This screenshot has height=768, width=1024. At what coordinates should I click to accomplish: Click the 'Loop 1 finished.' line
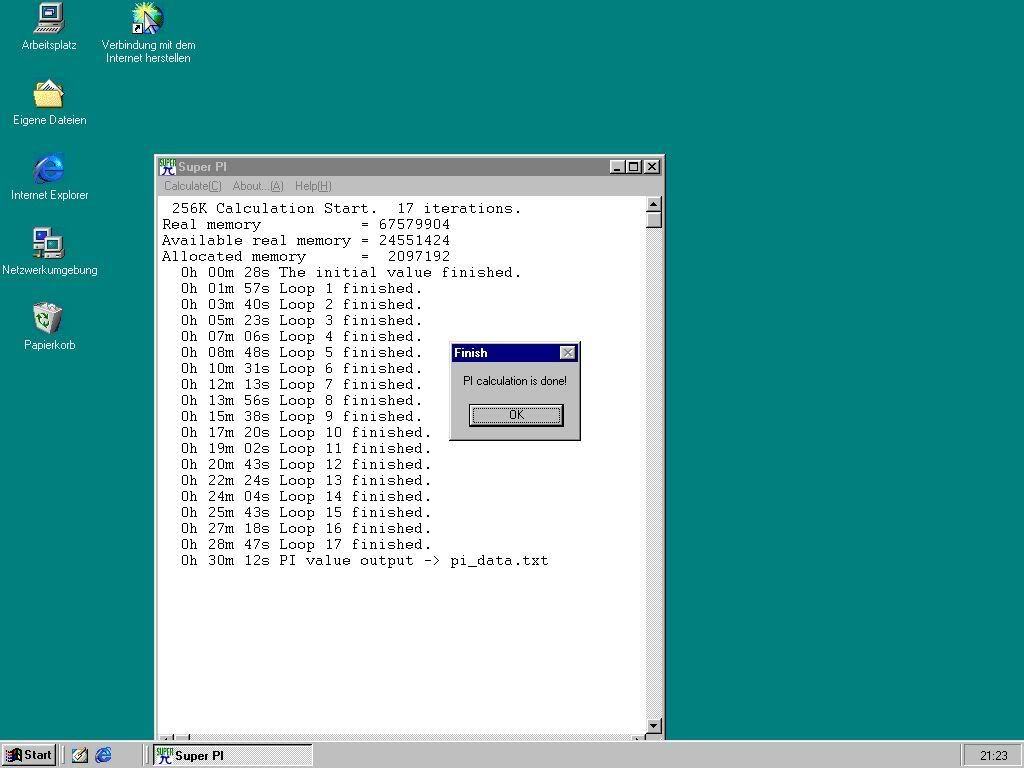pos(302,289)
